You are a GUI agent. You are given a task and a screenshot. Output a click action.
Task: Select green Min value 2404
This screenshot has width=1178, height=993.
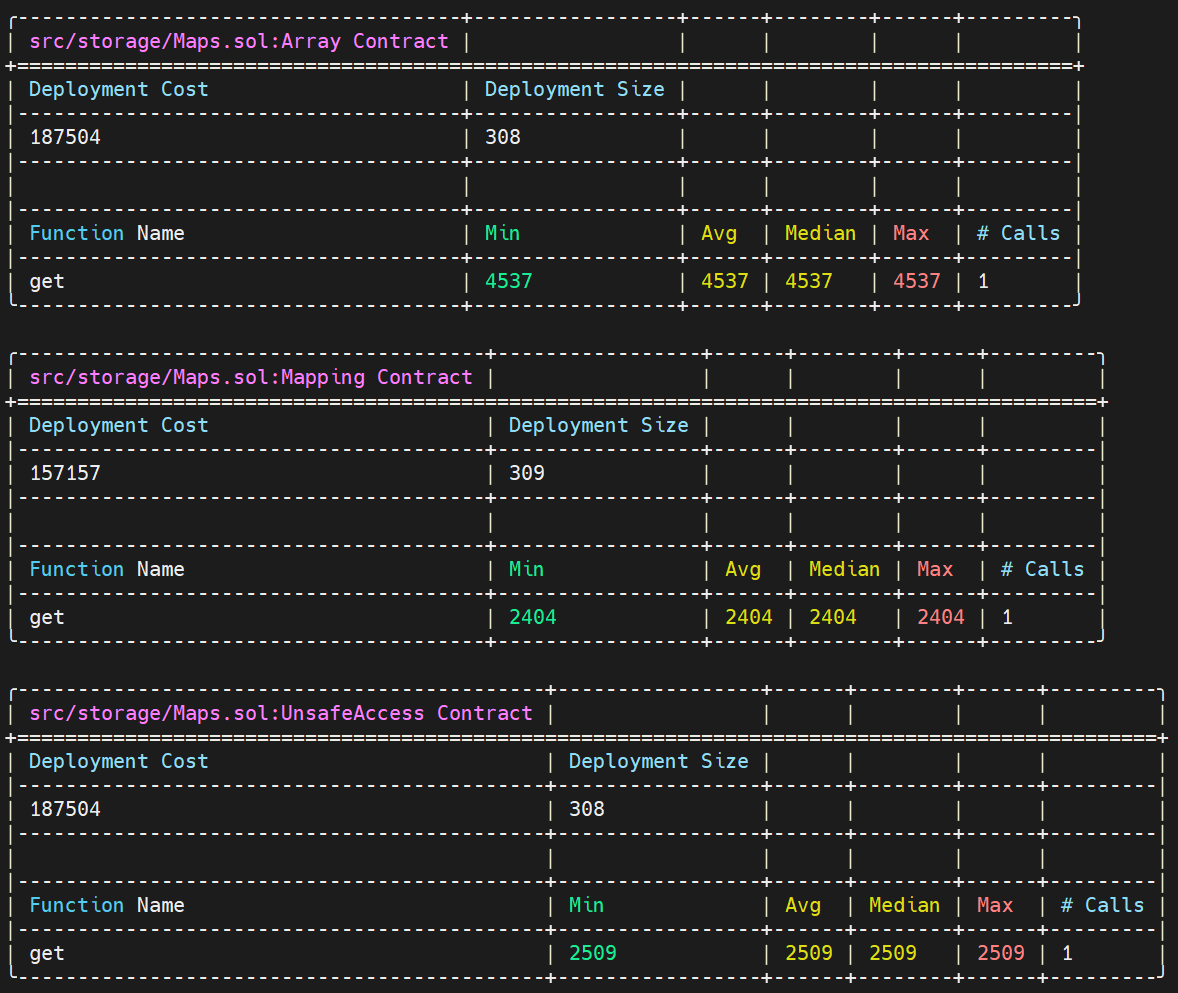point(533,617)
